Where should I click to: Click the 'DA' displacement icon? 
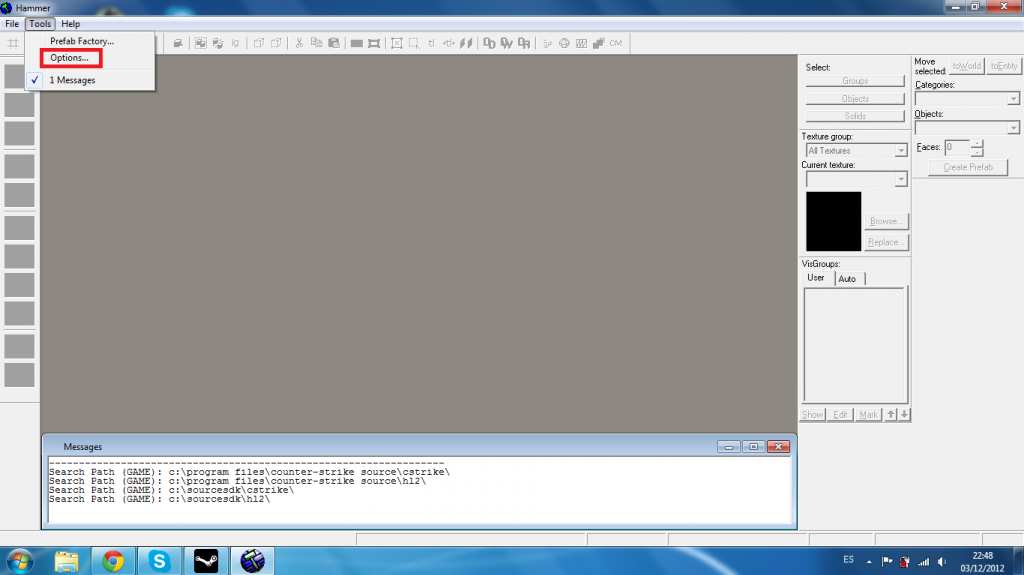[524, 43]
